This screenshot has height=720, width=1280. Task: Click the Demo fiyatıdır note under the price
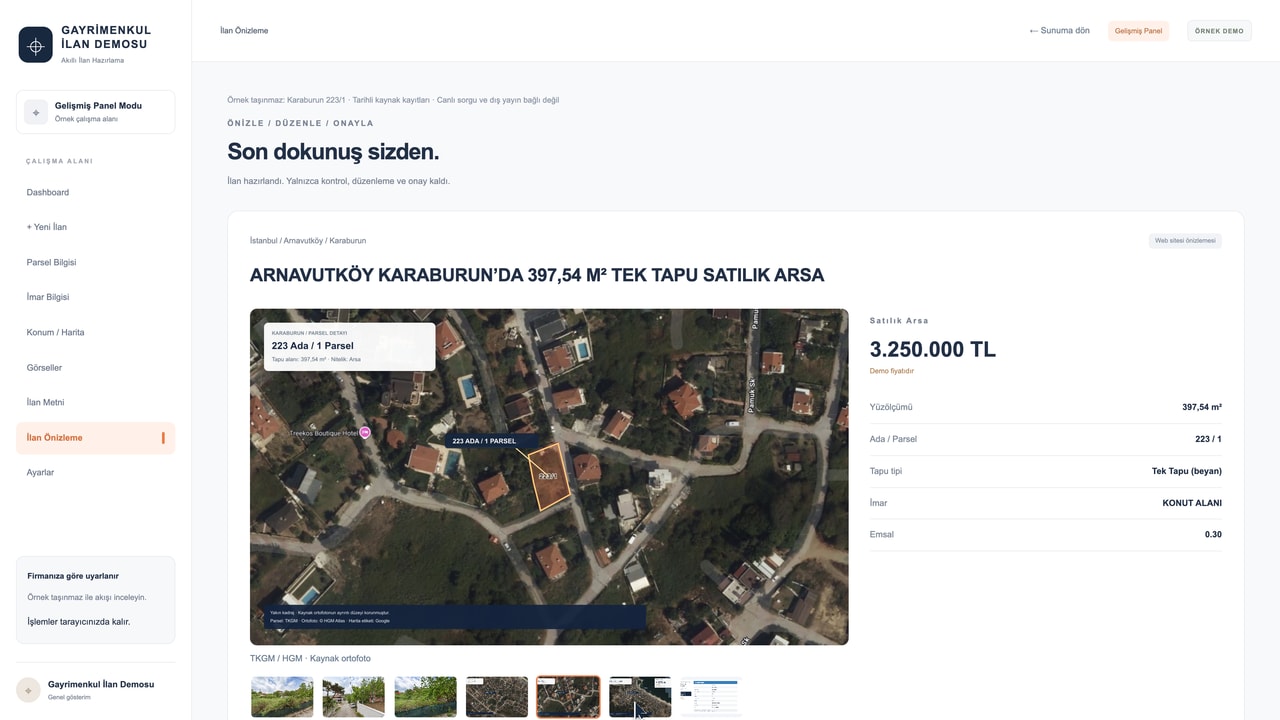892,371
